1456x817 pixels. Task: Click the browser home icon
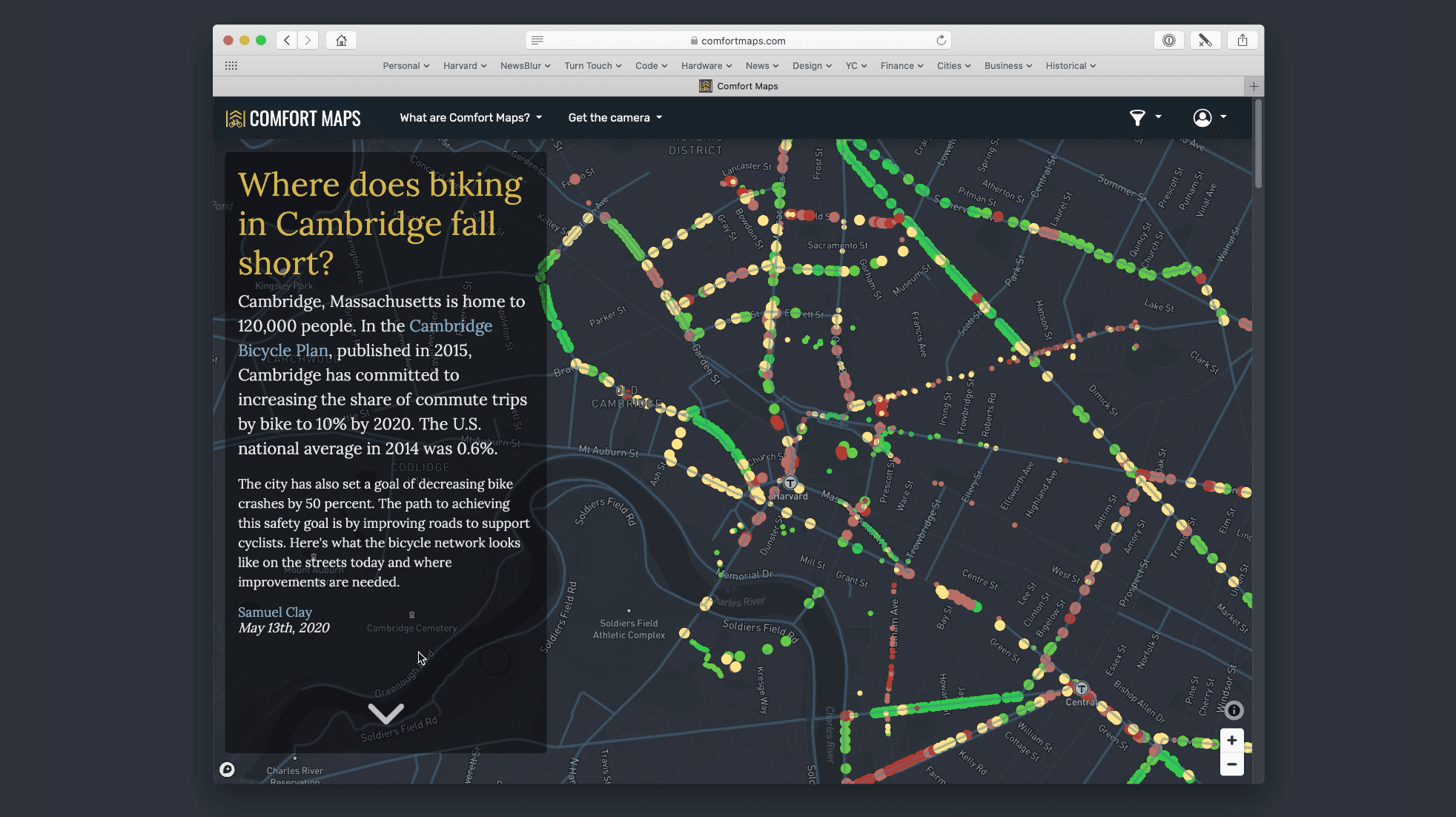341,40
